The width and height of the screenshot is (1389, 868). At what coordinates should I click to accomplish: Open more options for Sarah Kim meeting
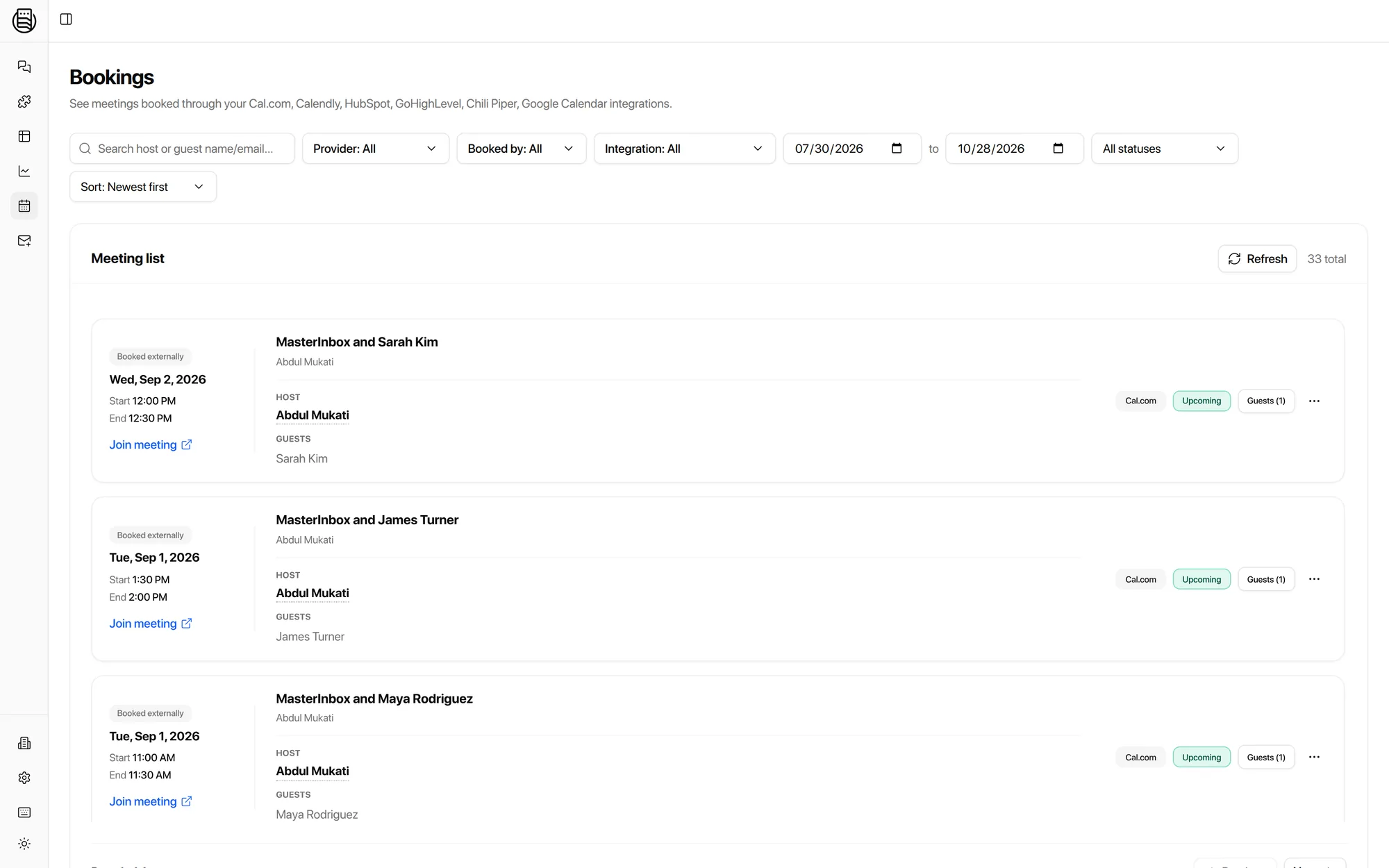pyautogui.click(x=1314, y=401)
